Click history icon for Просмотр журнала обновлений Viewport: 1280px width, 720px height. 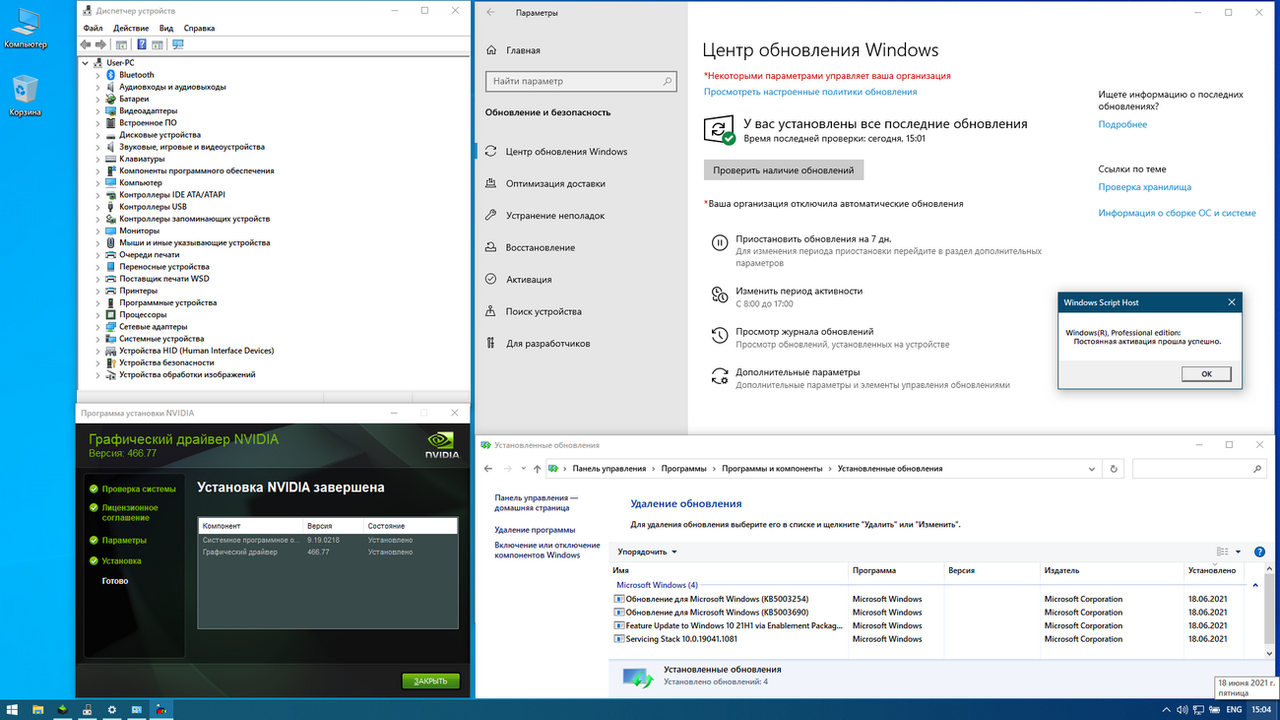(x=719, y=335)
